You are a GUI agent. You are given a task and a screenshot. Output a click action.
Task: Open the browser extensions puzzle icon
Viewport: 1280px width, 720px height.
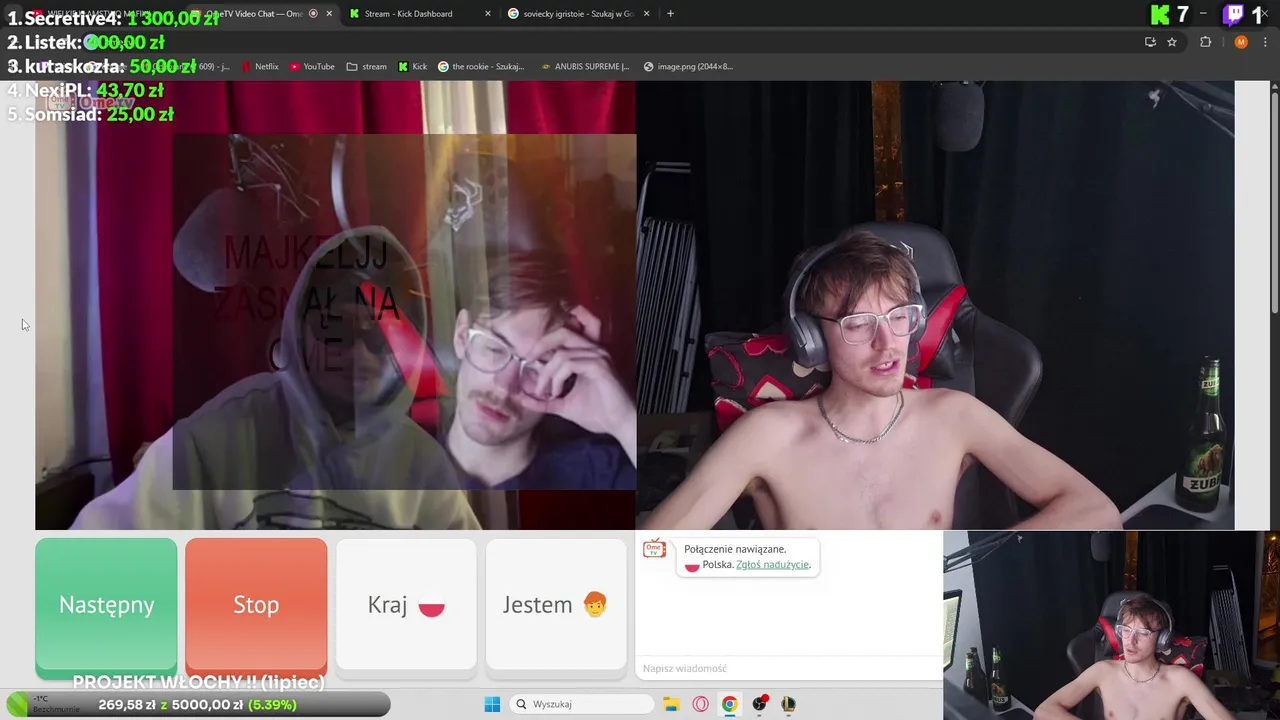tap(1205, 42)
